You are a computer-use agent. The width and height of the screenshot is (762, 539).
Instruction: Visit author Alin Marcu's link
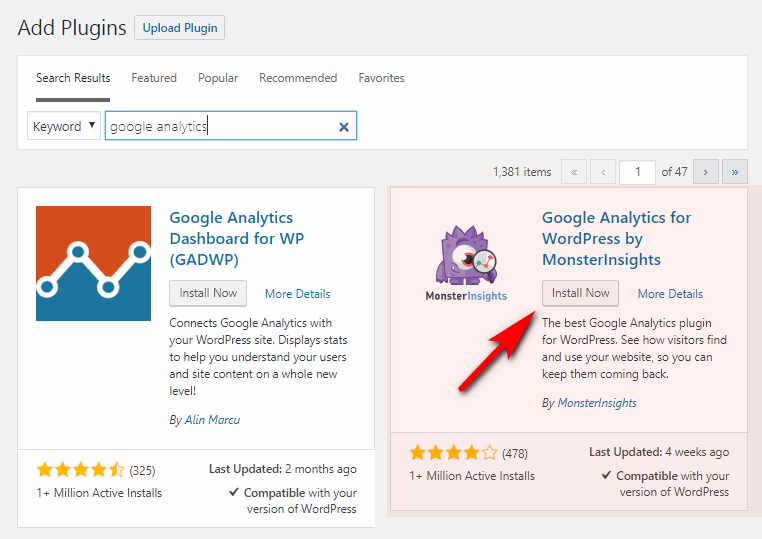tap(212, 420)
